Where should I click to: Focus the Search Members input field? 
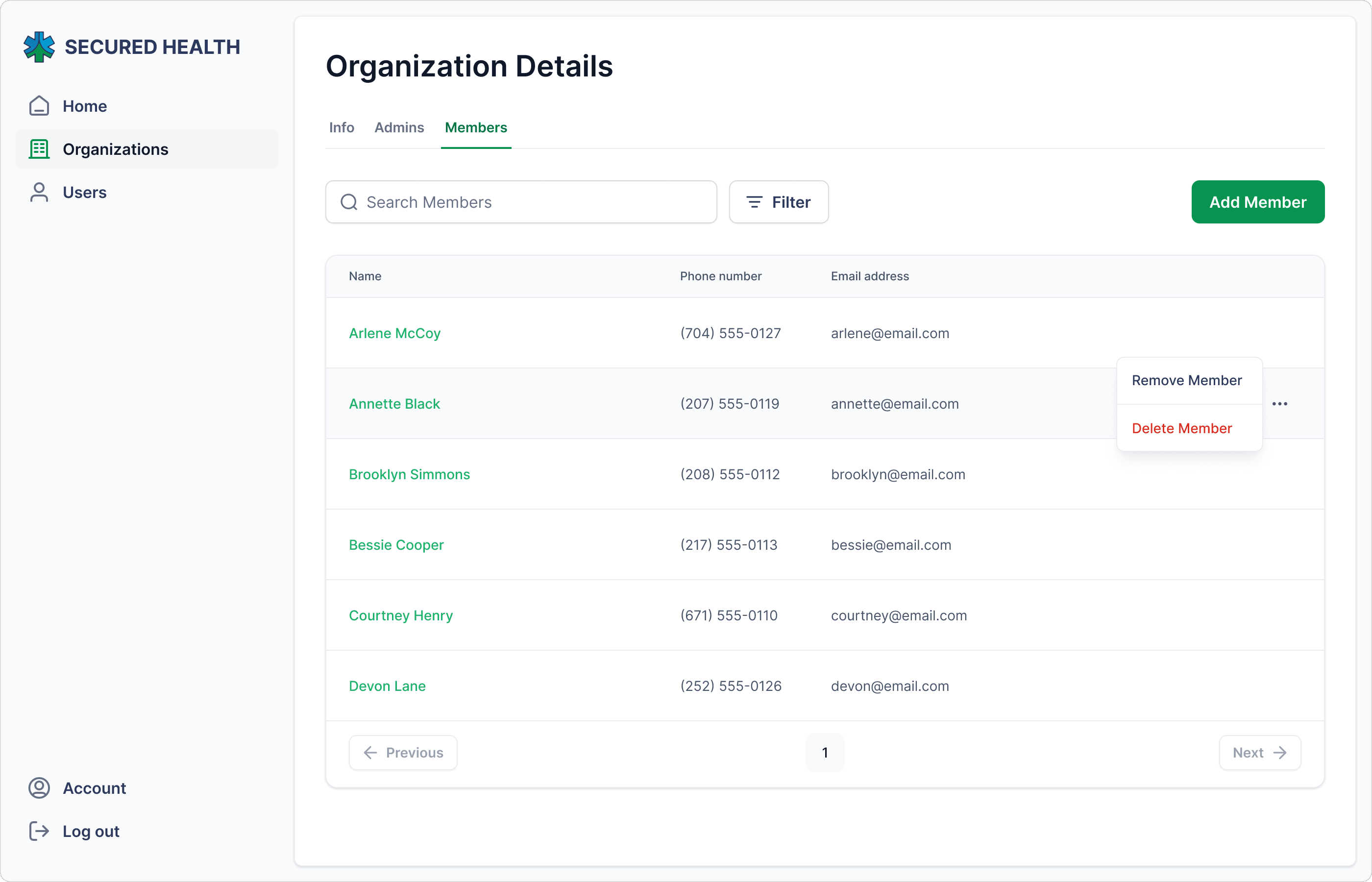click(521, 202)
